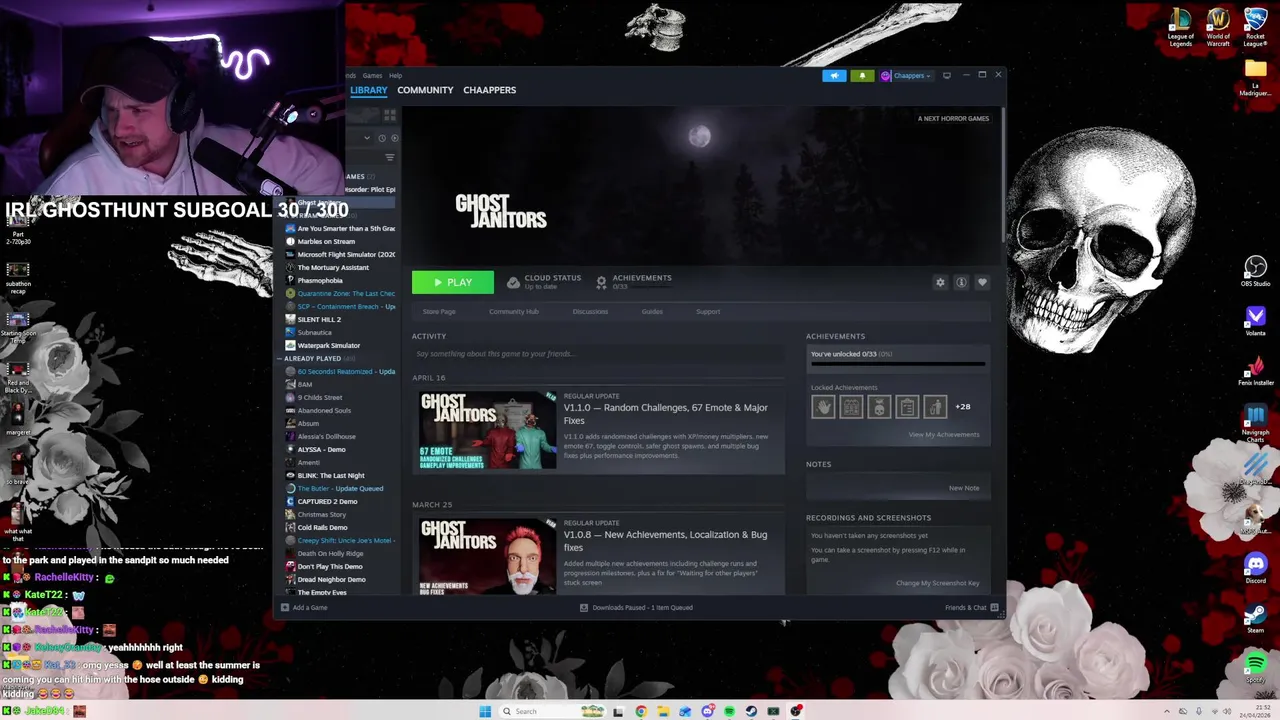1280x720 pixels.
Task: Select Marbles on Stream in library
Action: pyautogui.click(x=326, y=241)
